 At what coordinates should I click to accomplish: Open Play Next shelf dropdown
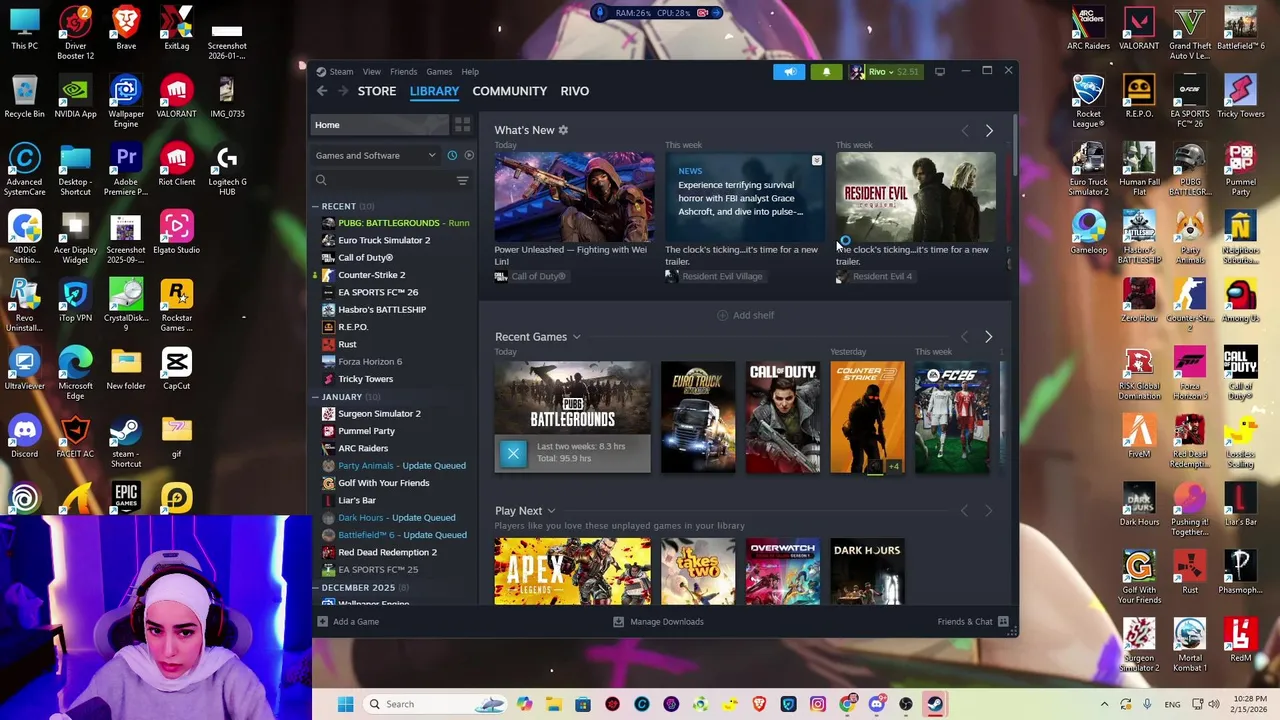coord(551,511)
